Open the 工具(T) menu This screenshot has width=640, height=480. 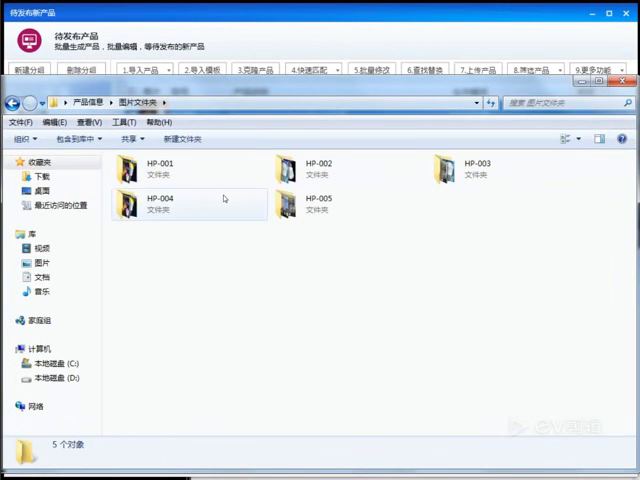(124, 122)
